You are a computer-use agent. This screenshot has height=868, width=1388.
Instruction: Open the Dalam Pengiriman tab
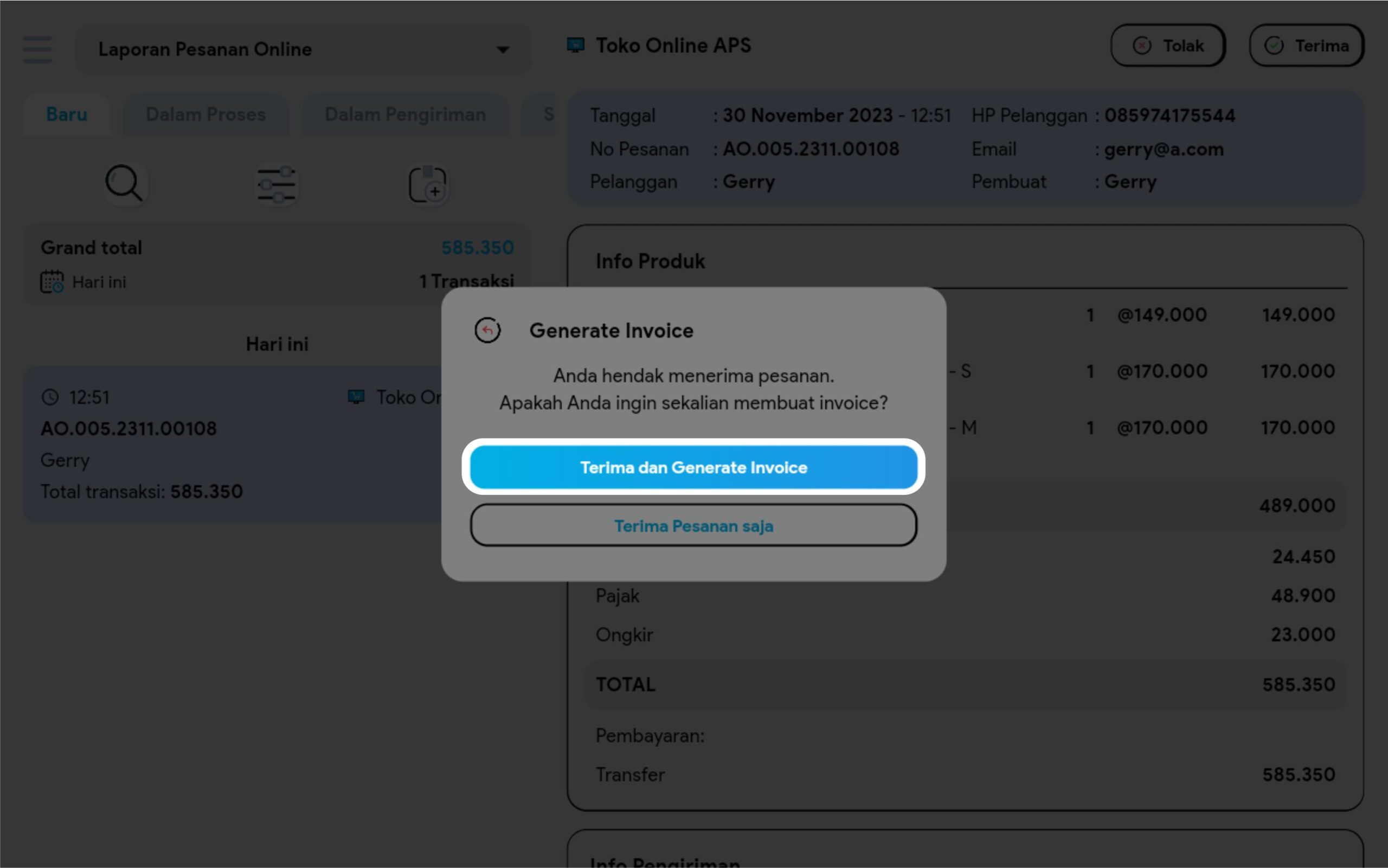point(404,114)
